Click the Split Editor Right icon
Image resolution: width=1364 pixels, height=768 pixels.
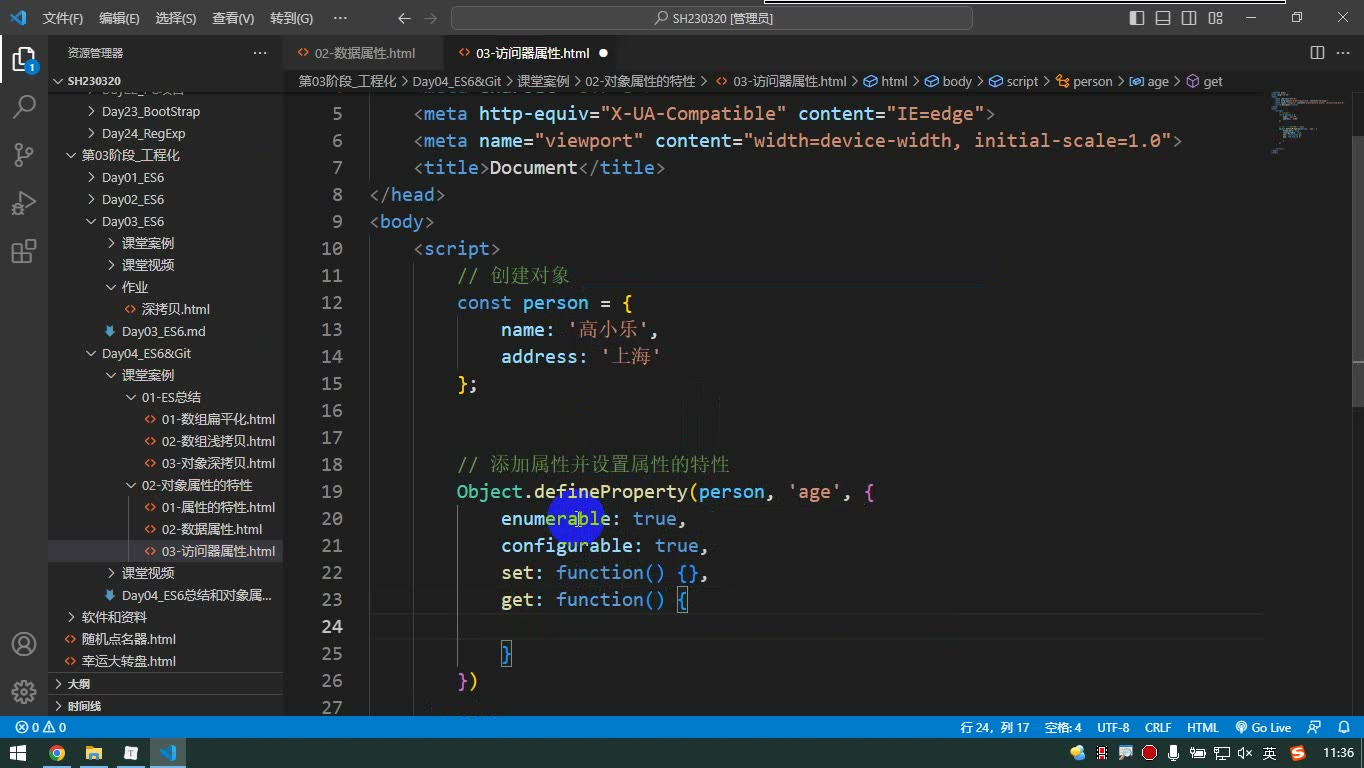click(1317, 53)
